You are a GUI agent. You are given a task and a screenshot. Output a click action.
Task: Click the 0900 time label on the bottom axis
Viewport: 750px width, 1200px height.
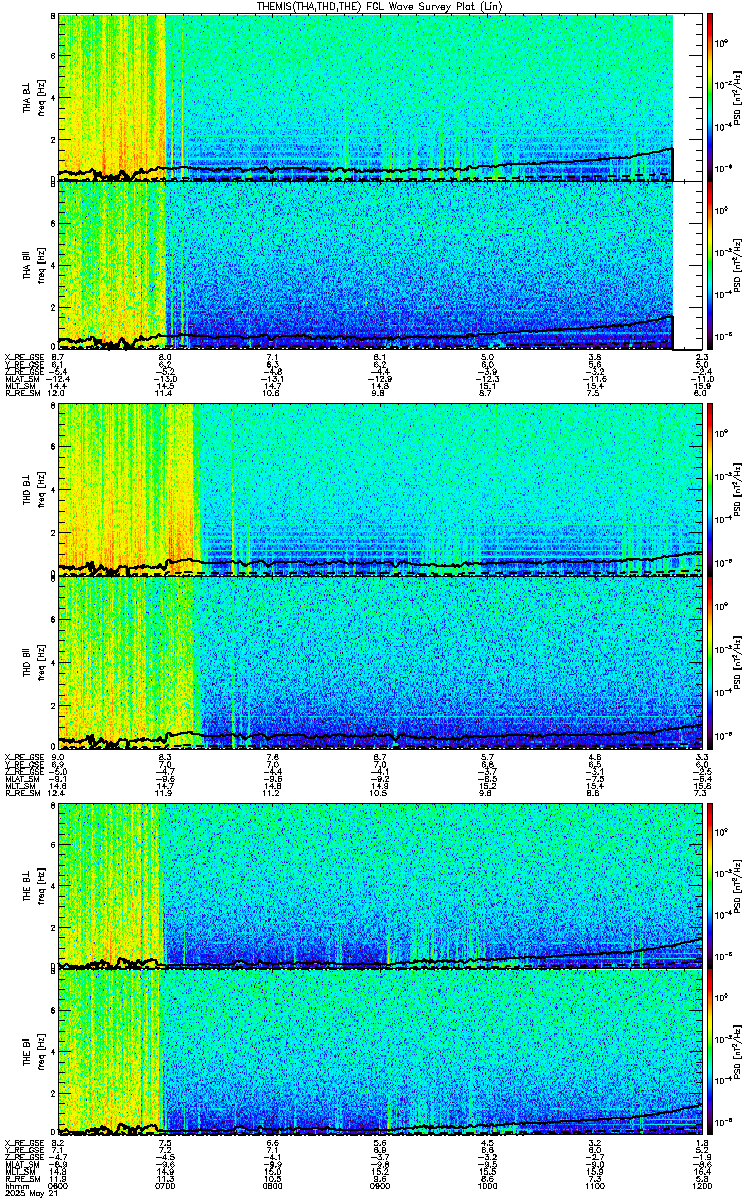[x=380, y=1185]
